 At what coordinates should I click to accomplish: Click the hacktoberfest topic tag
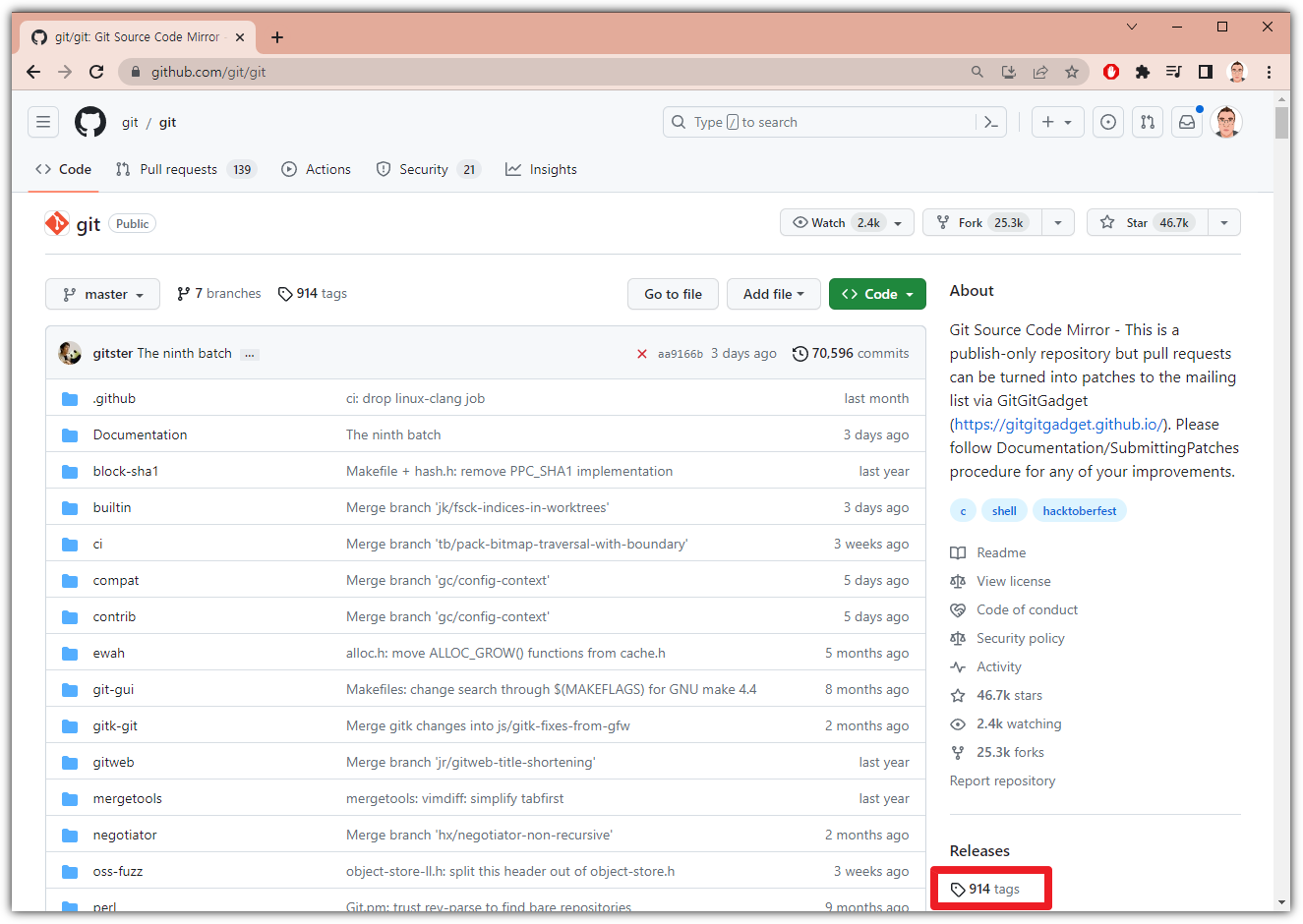coord(1080,511)
